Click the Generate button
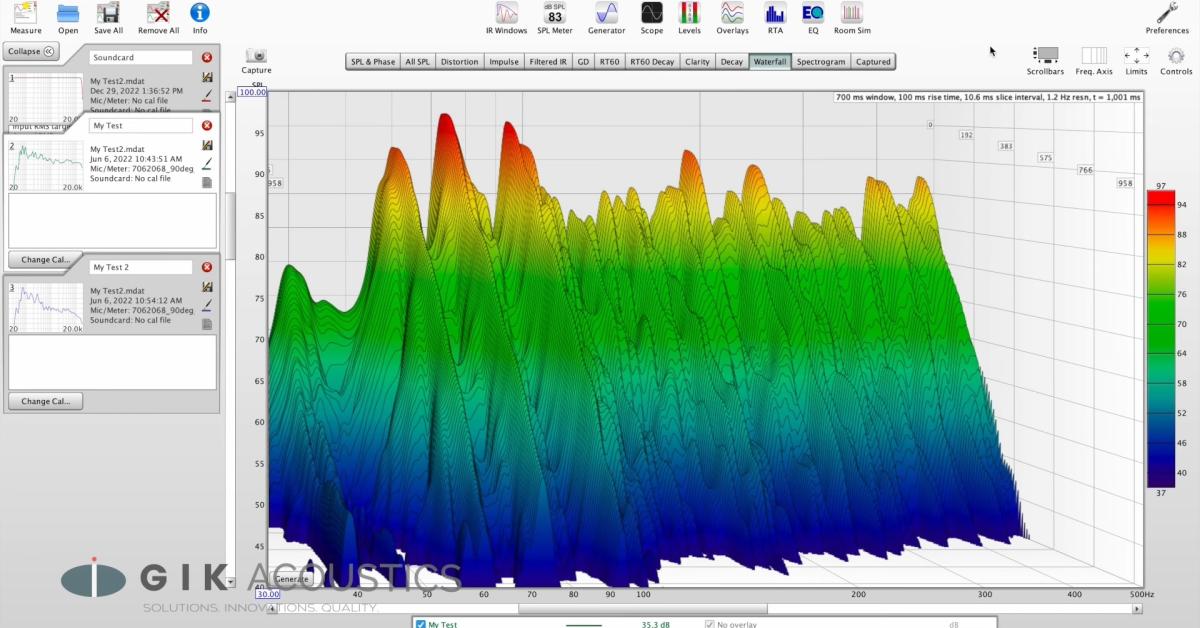 click(x=290, y=578)
